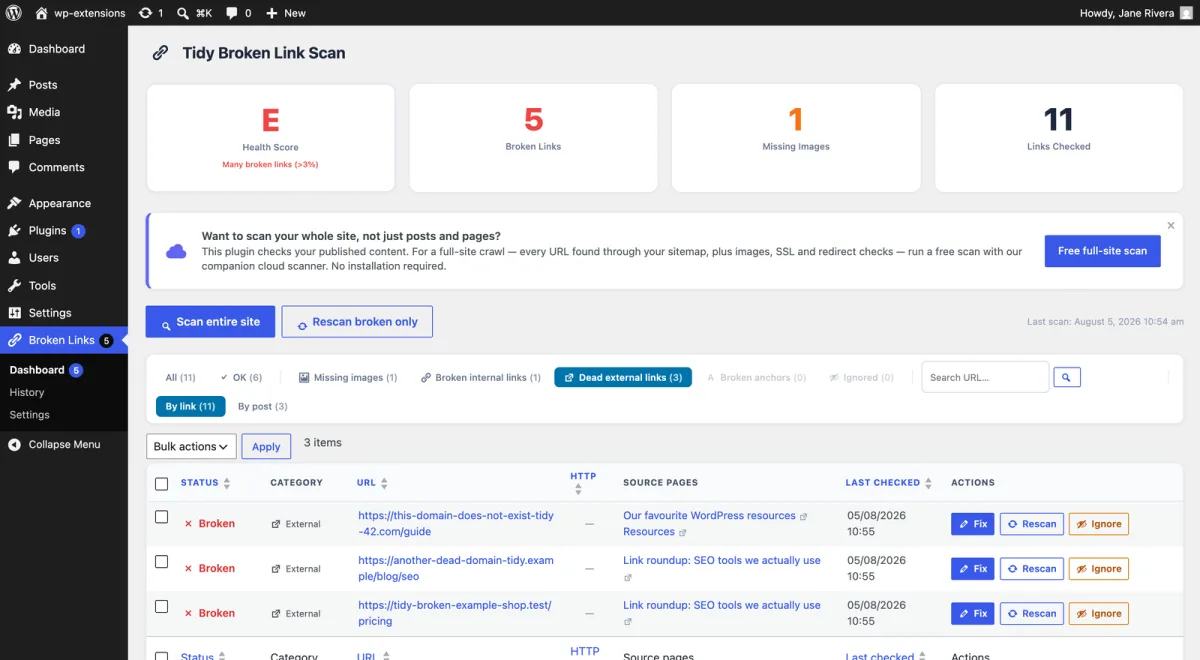Click the WordPress logo in admin bar
Screen dimensions: 1200x660
(14, 13)
